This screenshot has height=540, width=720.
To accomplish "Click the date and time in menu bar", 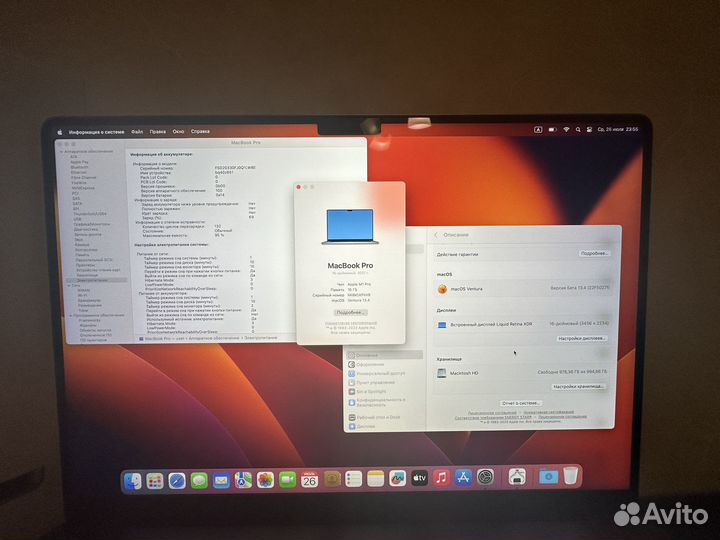I will click(x=618, y=129).
